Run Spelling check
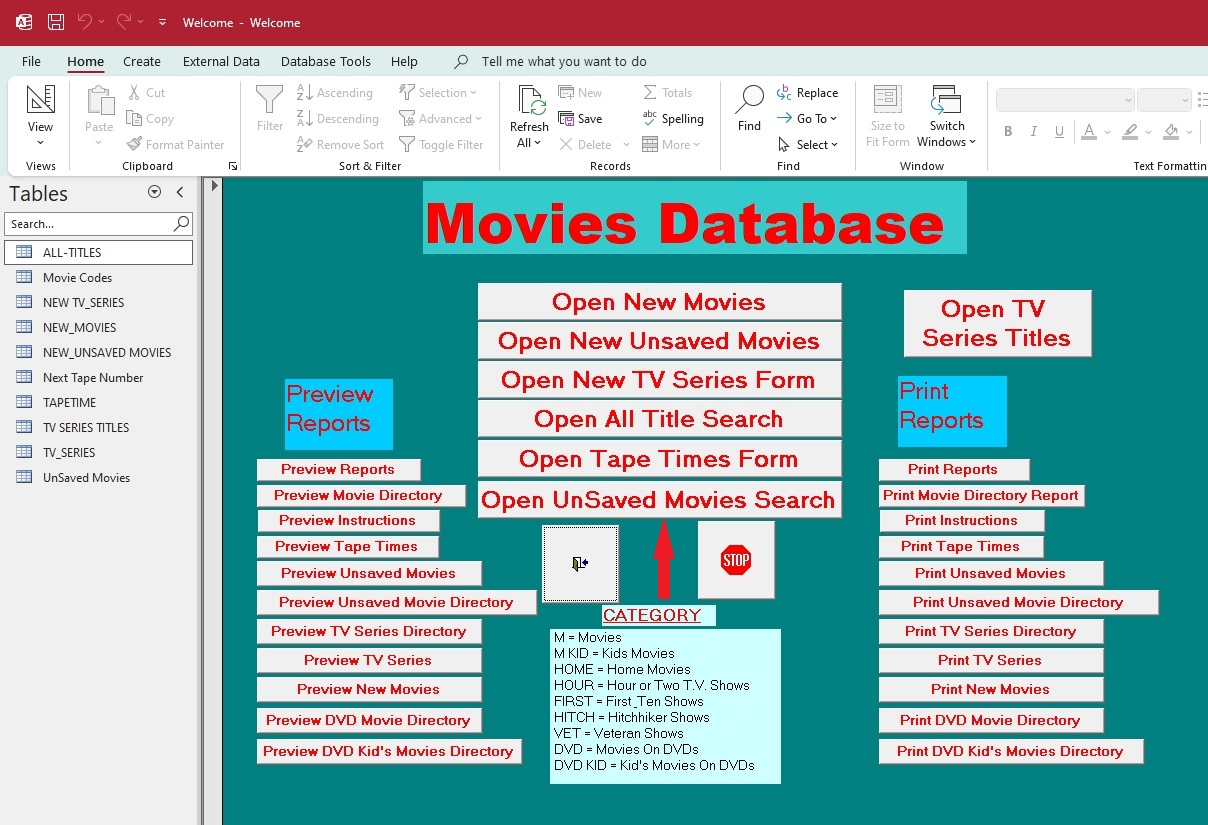 673,119
